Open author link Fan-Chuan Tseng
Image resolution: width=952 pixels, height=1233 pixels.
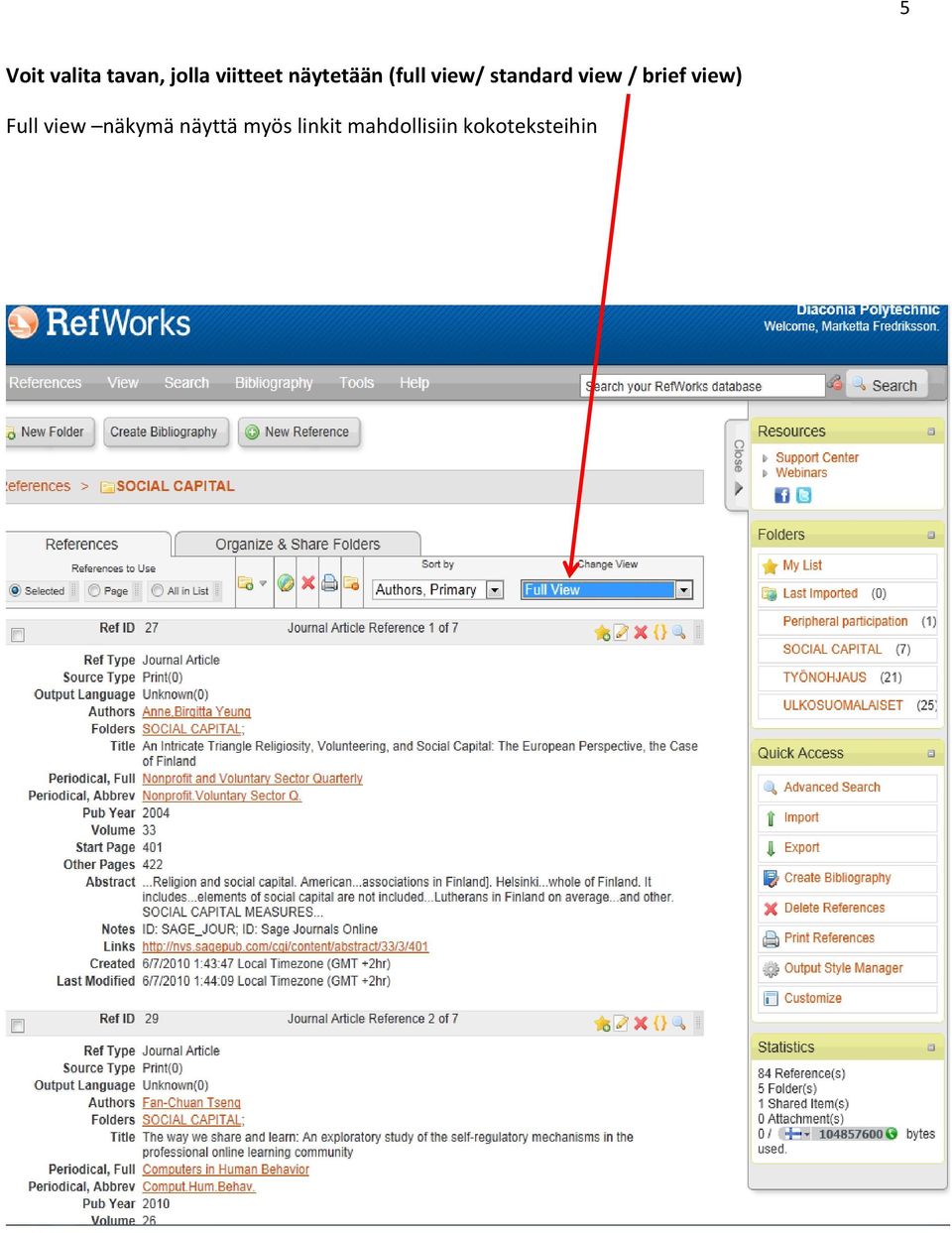191,1103
